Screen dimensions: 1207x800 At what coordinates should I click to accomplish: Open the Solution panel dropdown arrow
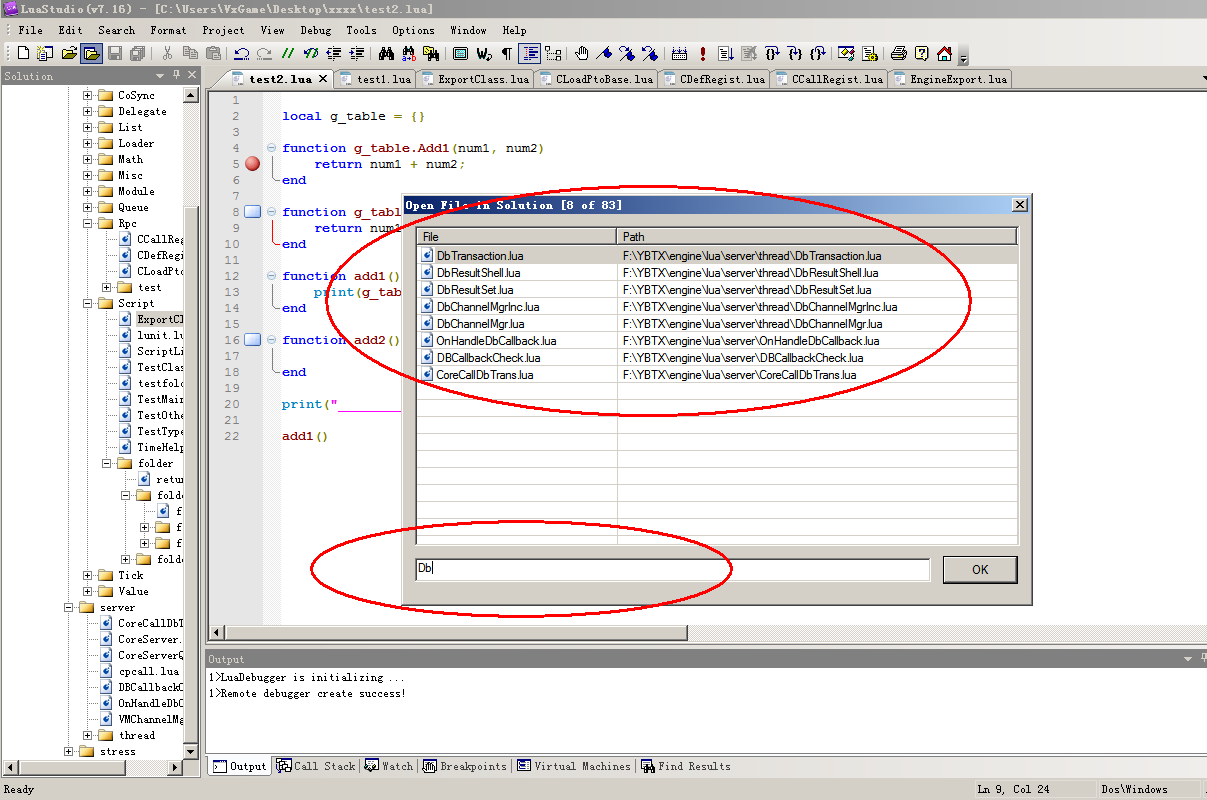[x=160, y=76]
